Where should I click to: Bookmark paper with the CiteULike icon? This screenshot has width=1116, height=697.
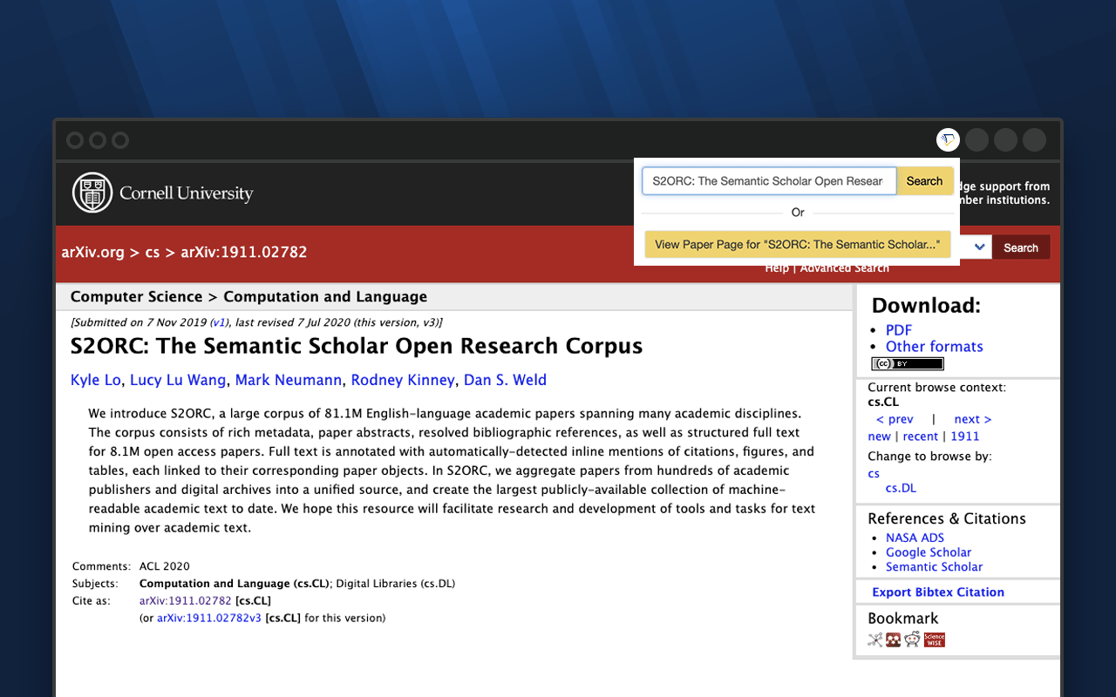point(876,640)
